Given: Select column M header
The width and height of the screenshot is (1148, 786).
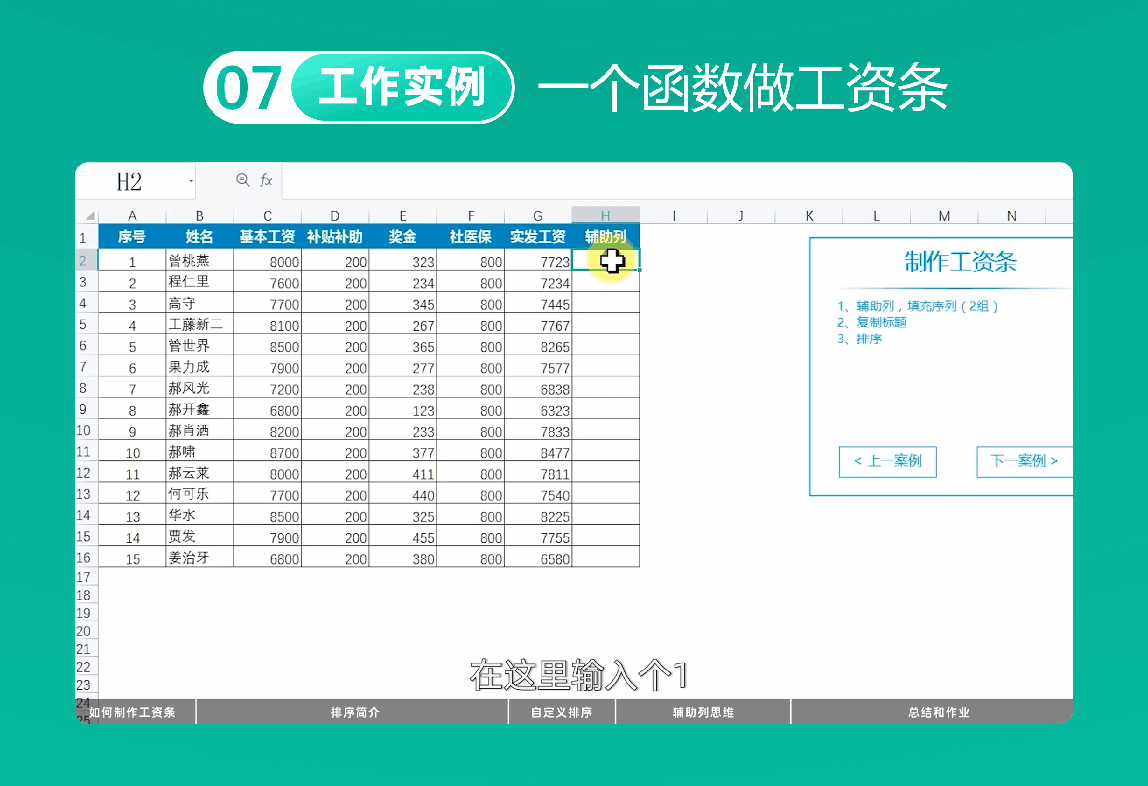Looking at the screenshot, I should click(x=944, y=216).
